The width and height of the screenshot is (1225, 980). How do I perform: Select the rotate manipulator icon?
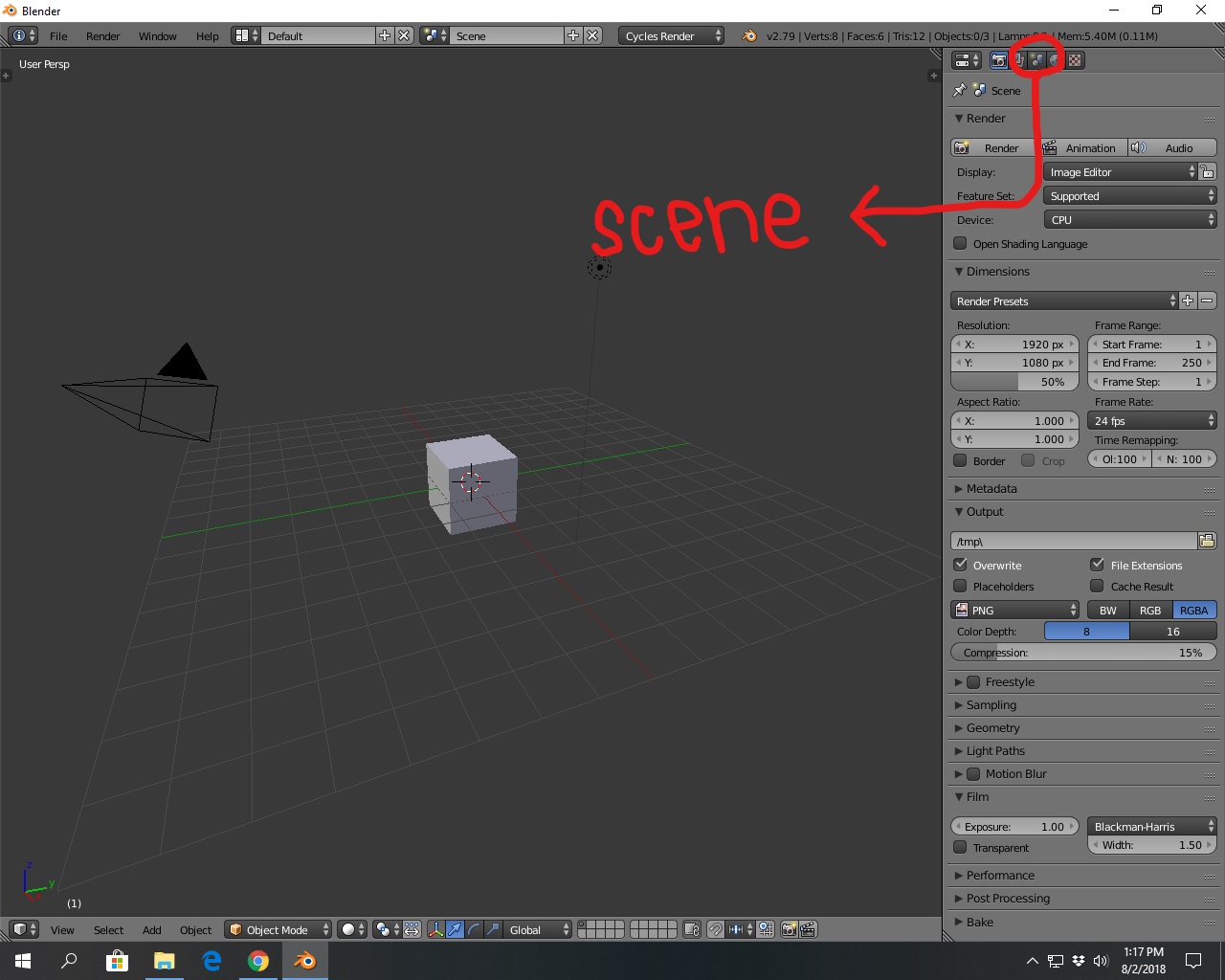pos(474,929)
